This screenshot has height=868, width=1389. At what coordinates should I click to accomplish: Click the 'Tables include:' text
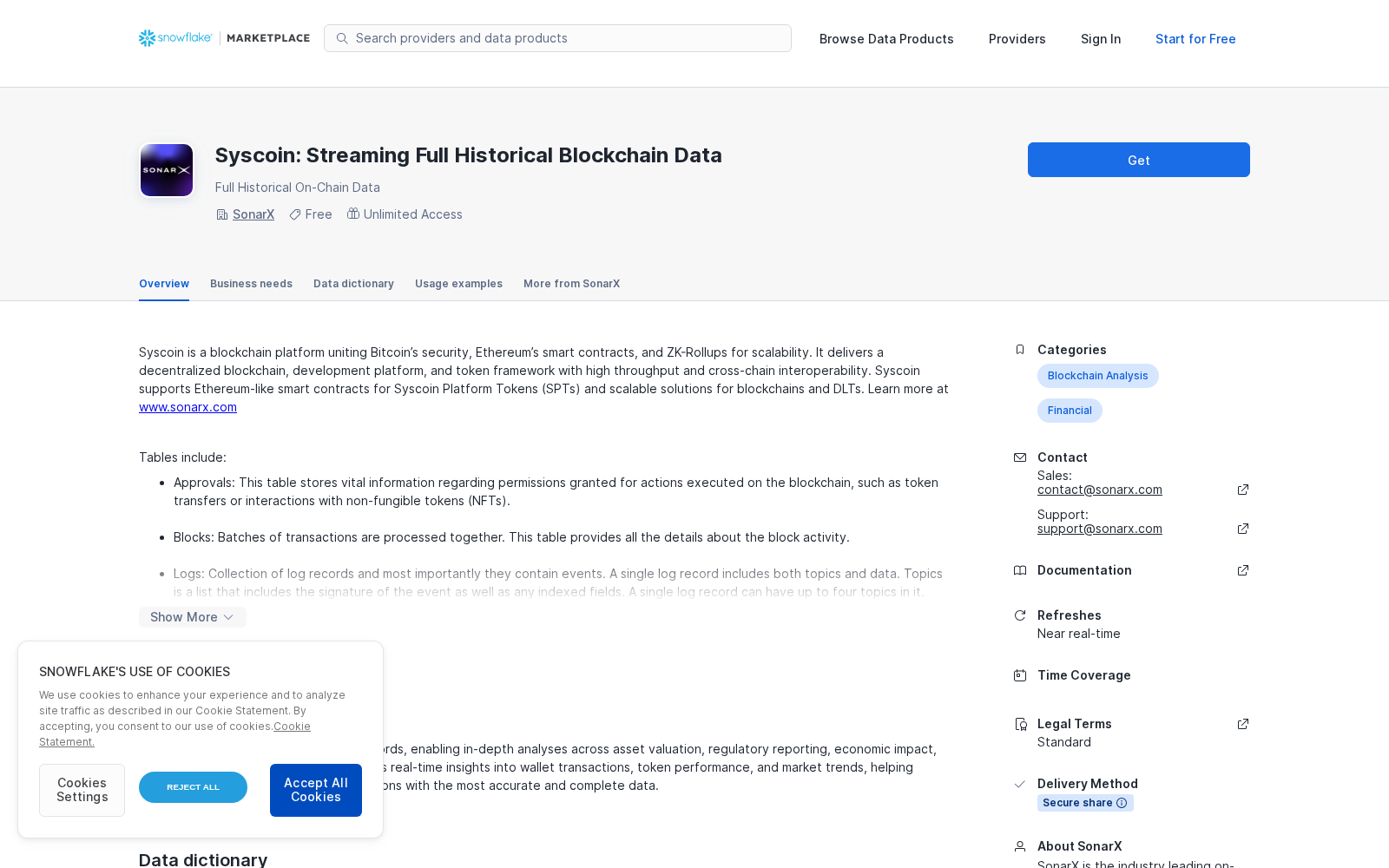(182, 457)
